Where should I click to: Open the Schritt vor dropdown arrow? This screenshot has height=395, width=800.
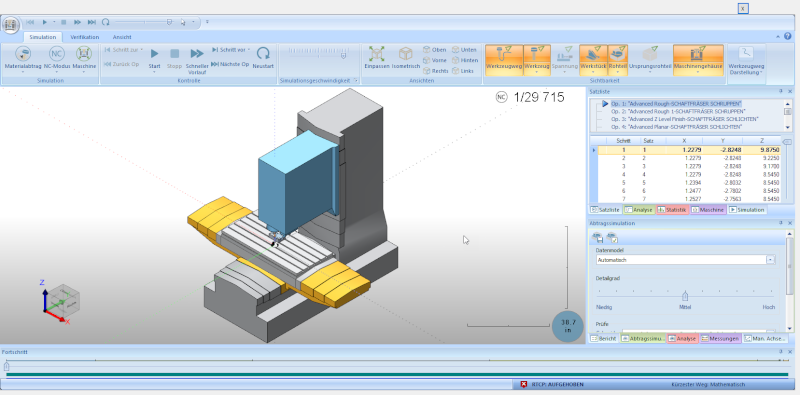click(248, 50)
